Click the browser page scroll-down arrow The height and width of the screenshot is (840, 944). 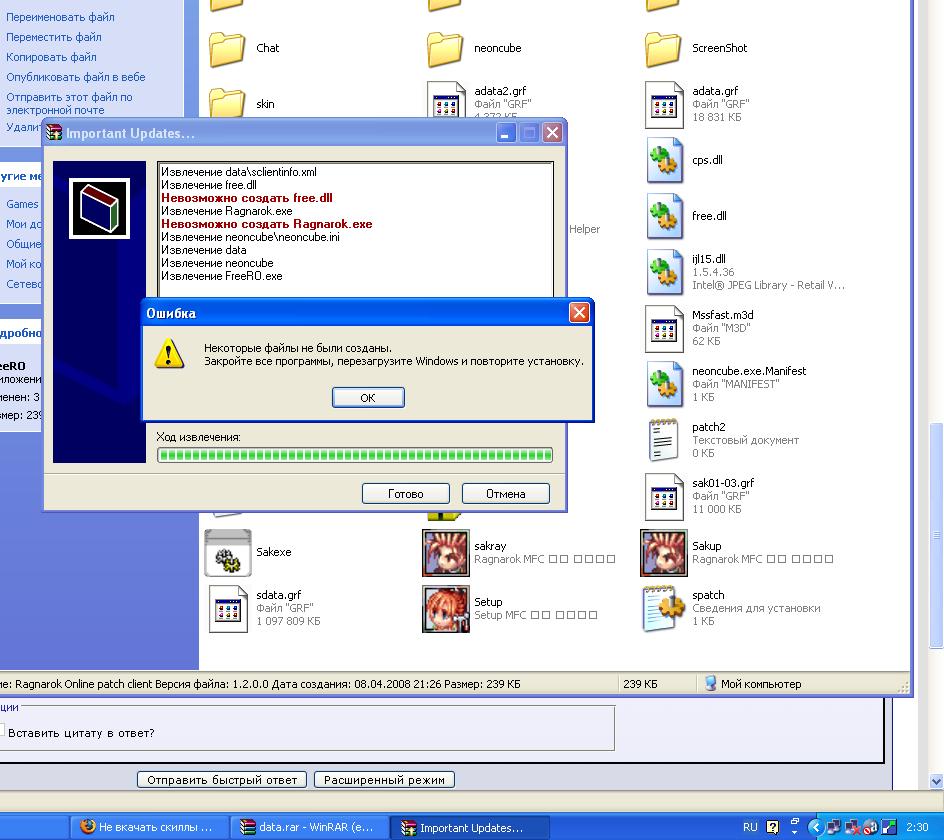pyautogui.click(x=936, y=782)
